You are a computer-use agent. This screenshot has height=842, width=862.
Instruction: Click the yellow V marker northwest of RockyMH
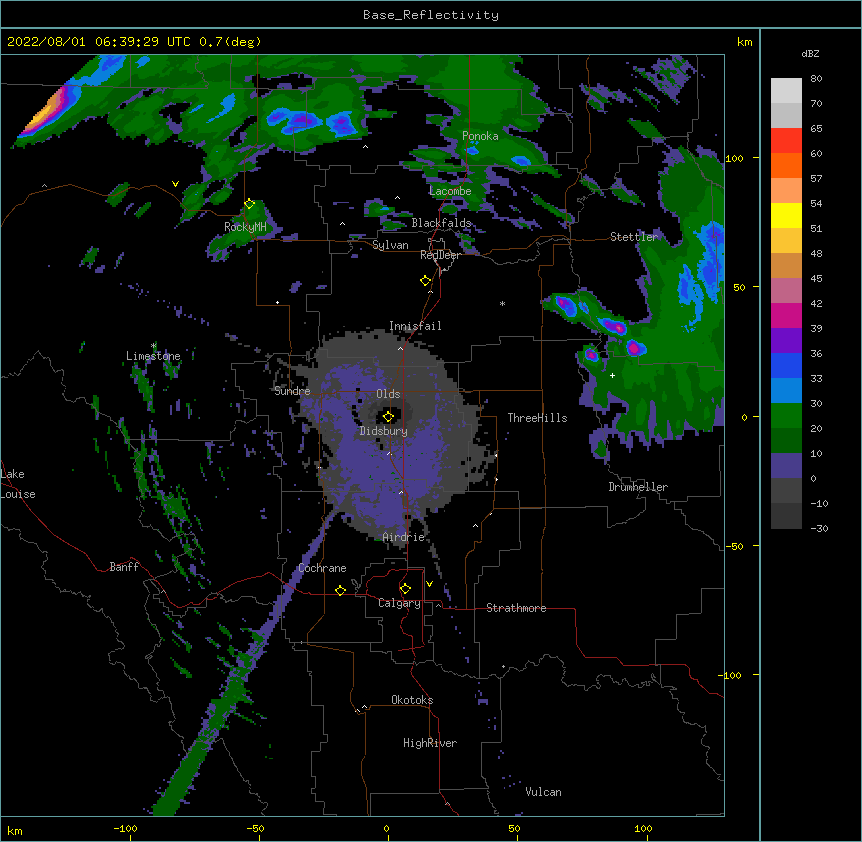pos(175,184)
